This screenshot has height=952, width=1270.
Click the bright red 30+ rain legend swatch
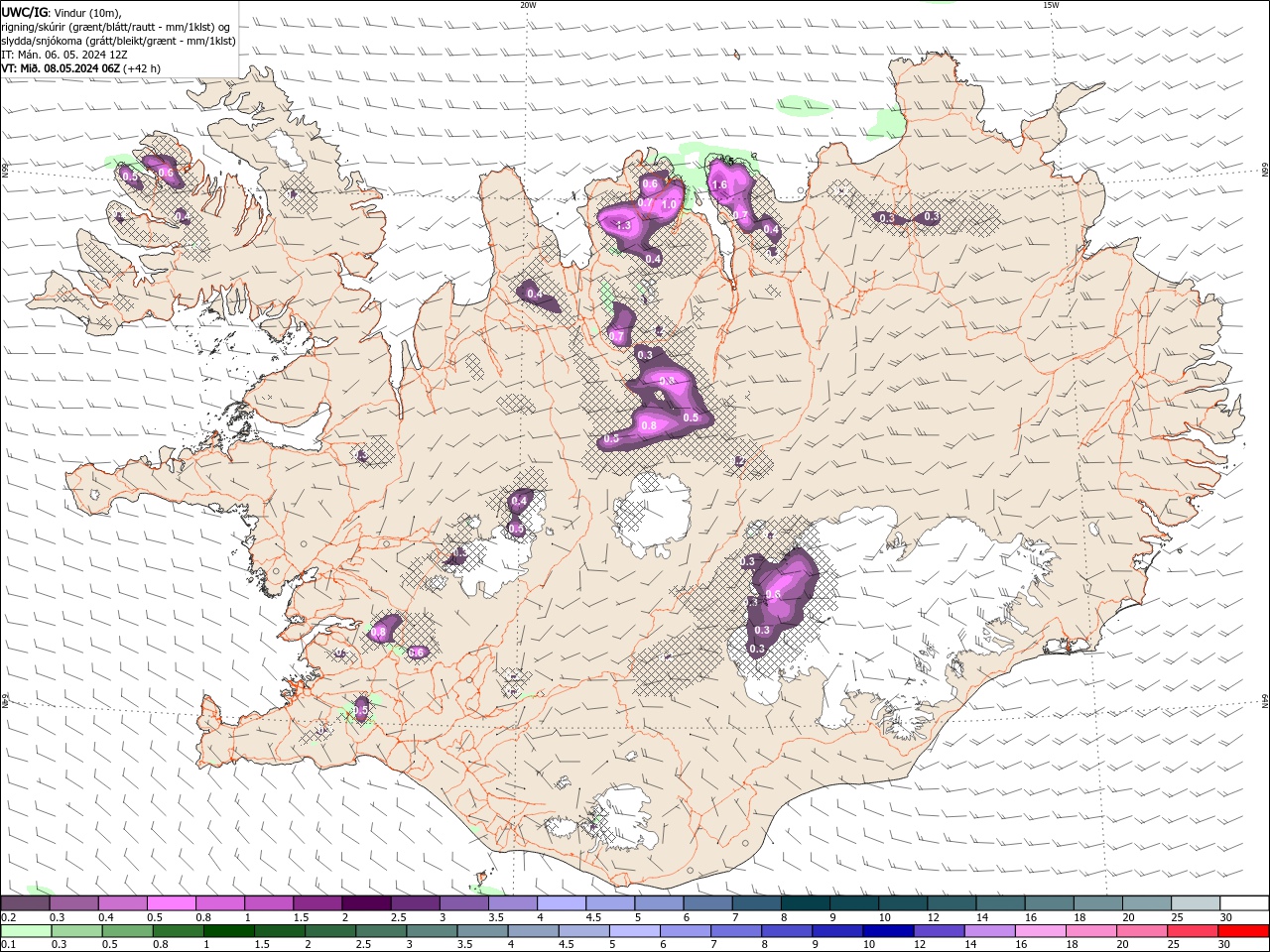click(x=1243, y=931)
